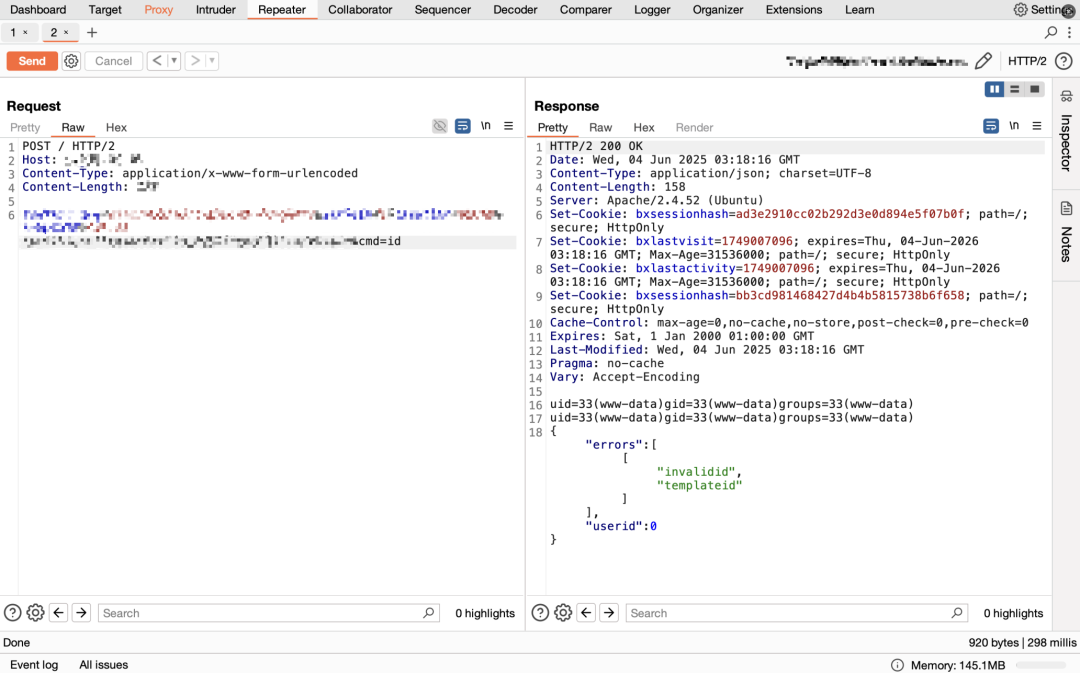This screenshot has height=673, width=1080.
Task: Close Repeater tab 2
Action: pyautogui.click(x=66, y=32)
